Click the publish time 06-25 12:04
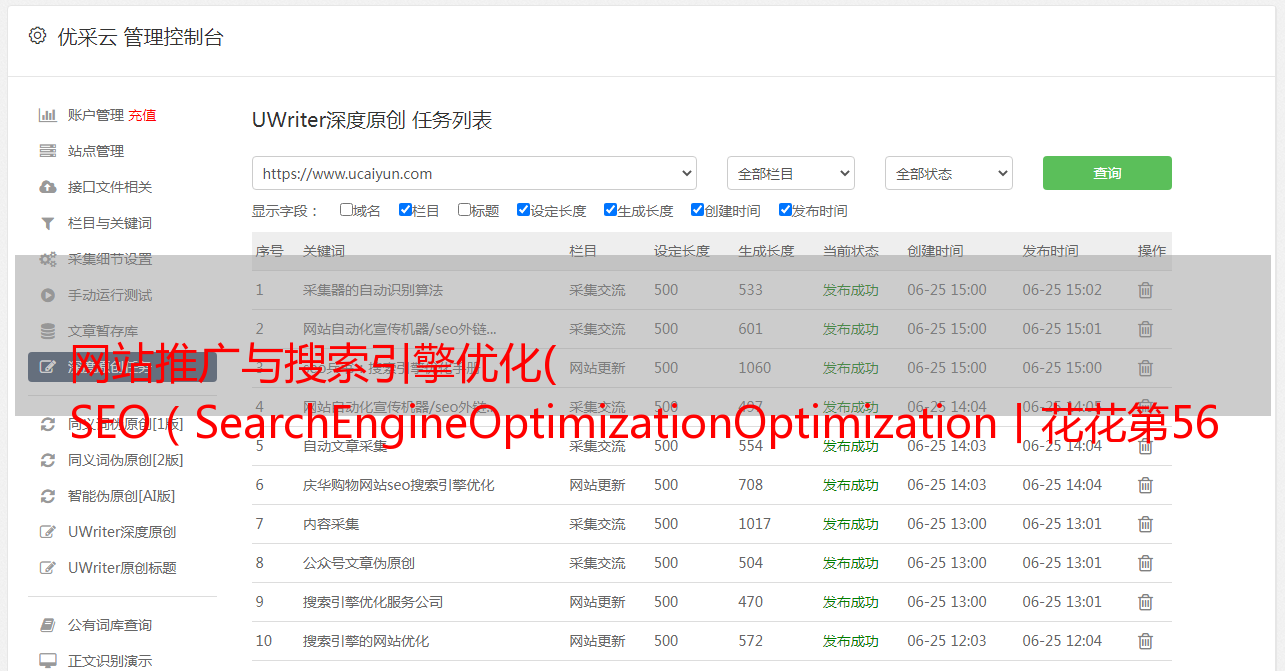Viewport: 1285px width, 671px height. 1062,641
